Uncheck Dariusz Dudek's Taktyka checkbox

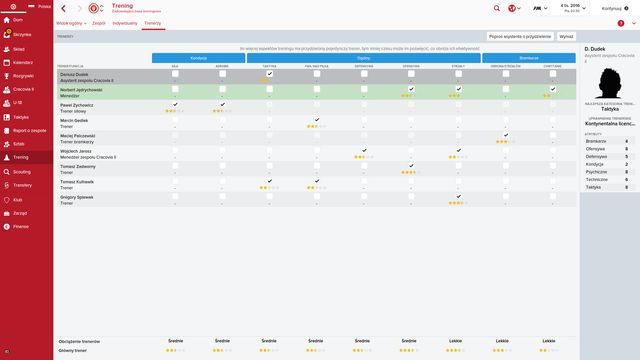pyautogui.click(x=269, y=74)
